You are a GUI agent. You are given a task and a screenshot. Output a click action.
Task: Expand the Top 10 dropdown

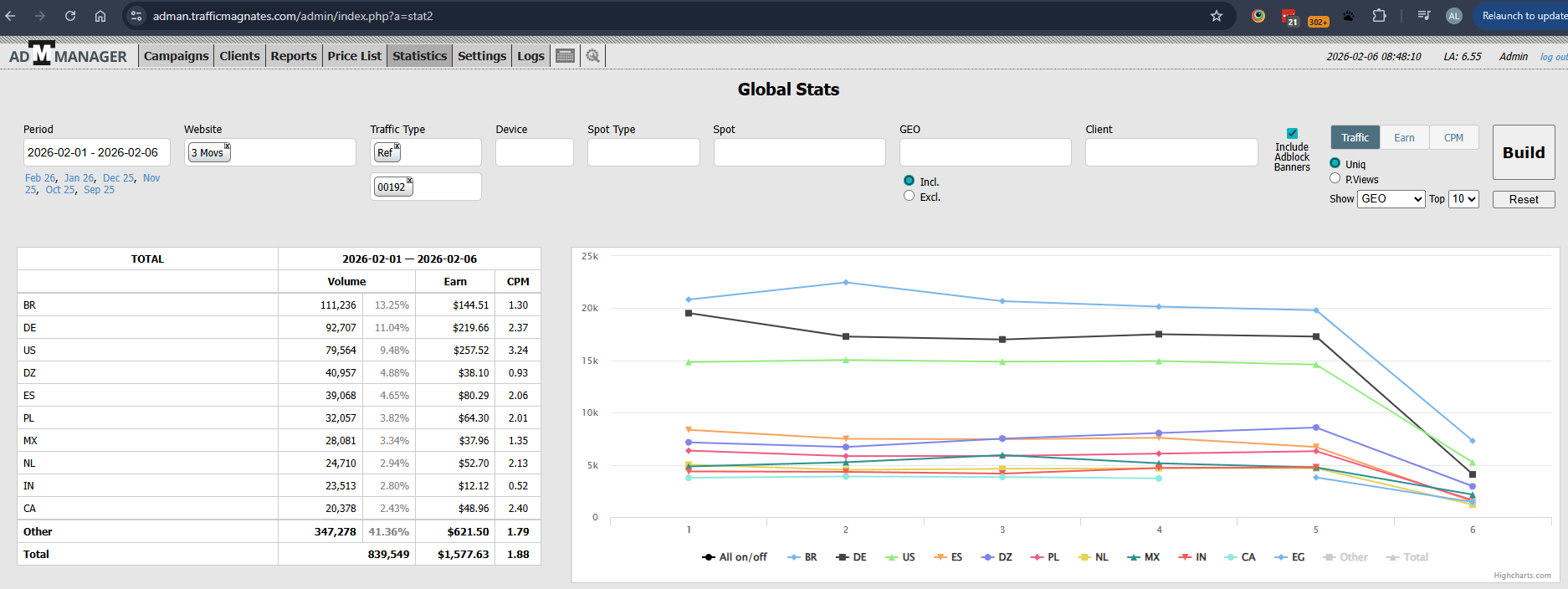[x=1464, y=199]
